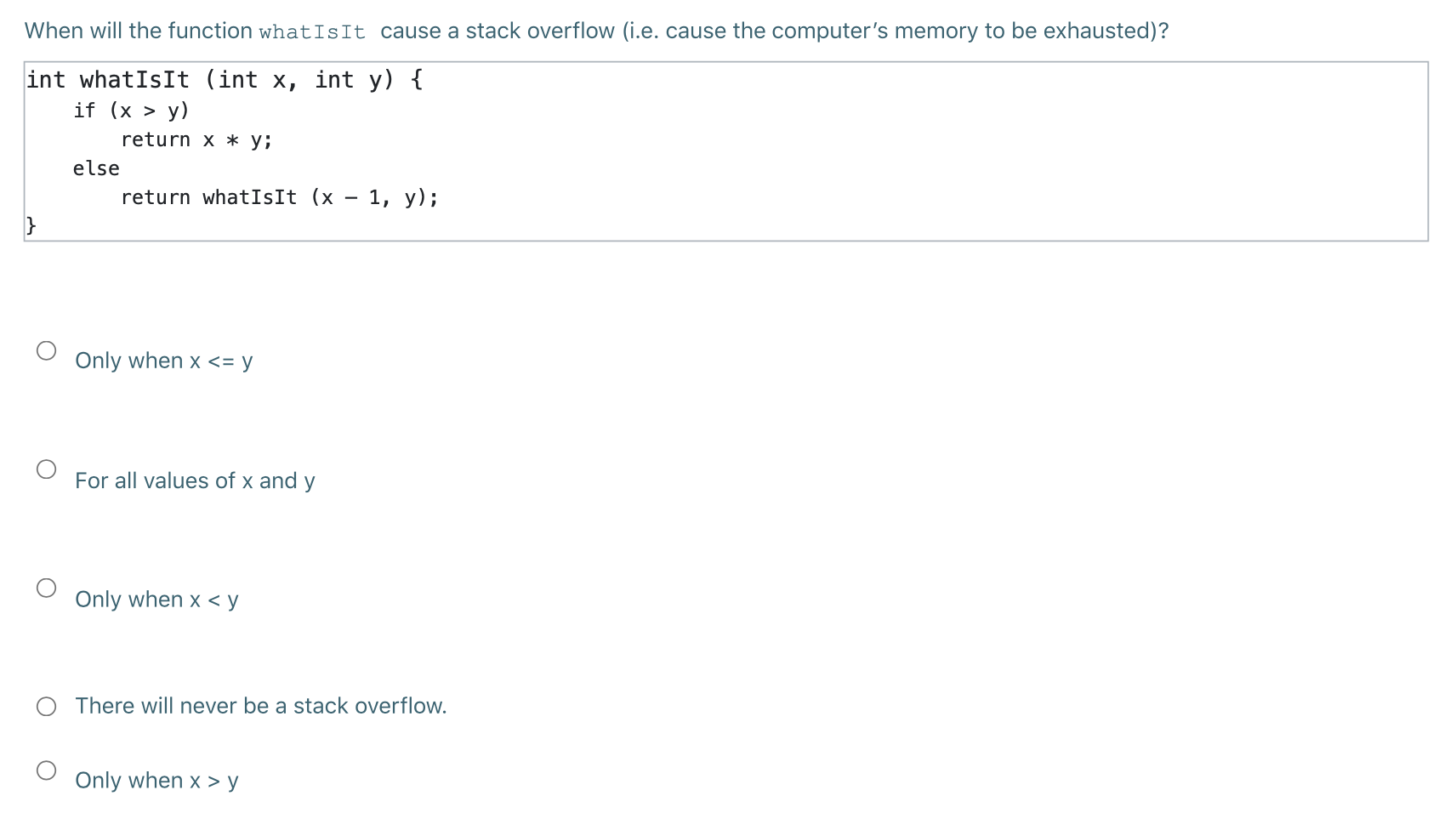Click the "if (x > y)" line in the code
This screenshot has width=1456, height=813.
point(130,109)
